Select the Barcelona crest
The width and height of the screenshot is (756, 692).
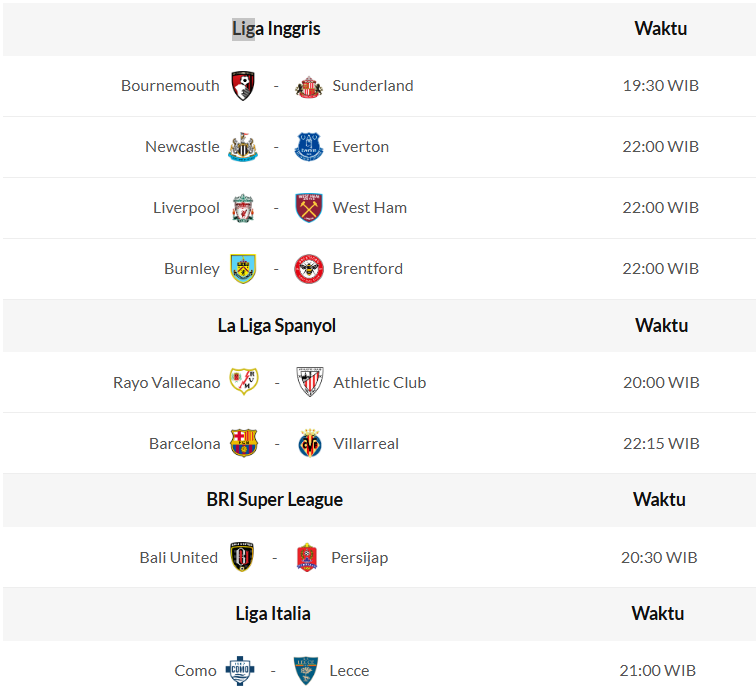click(x=244, y=443)
